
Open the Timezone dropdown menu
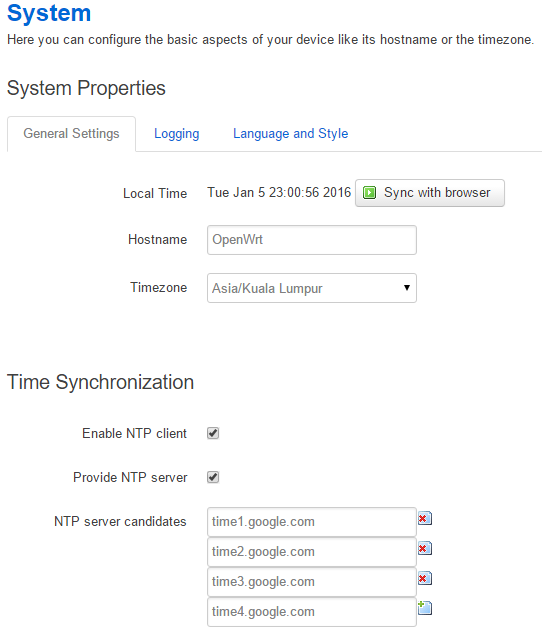click(312, 288)
